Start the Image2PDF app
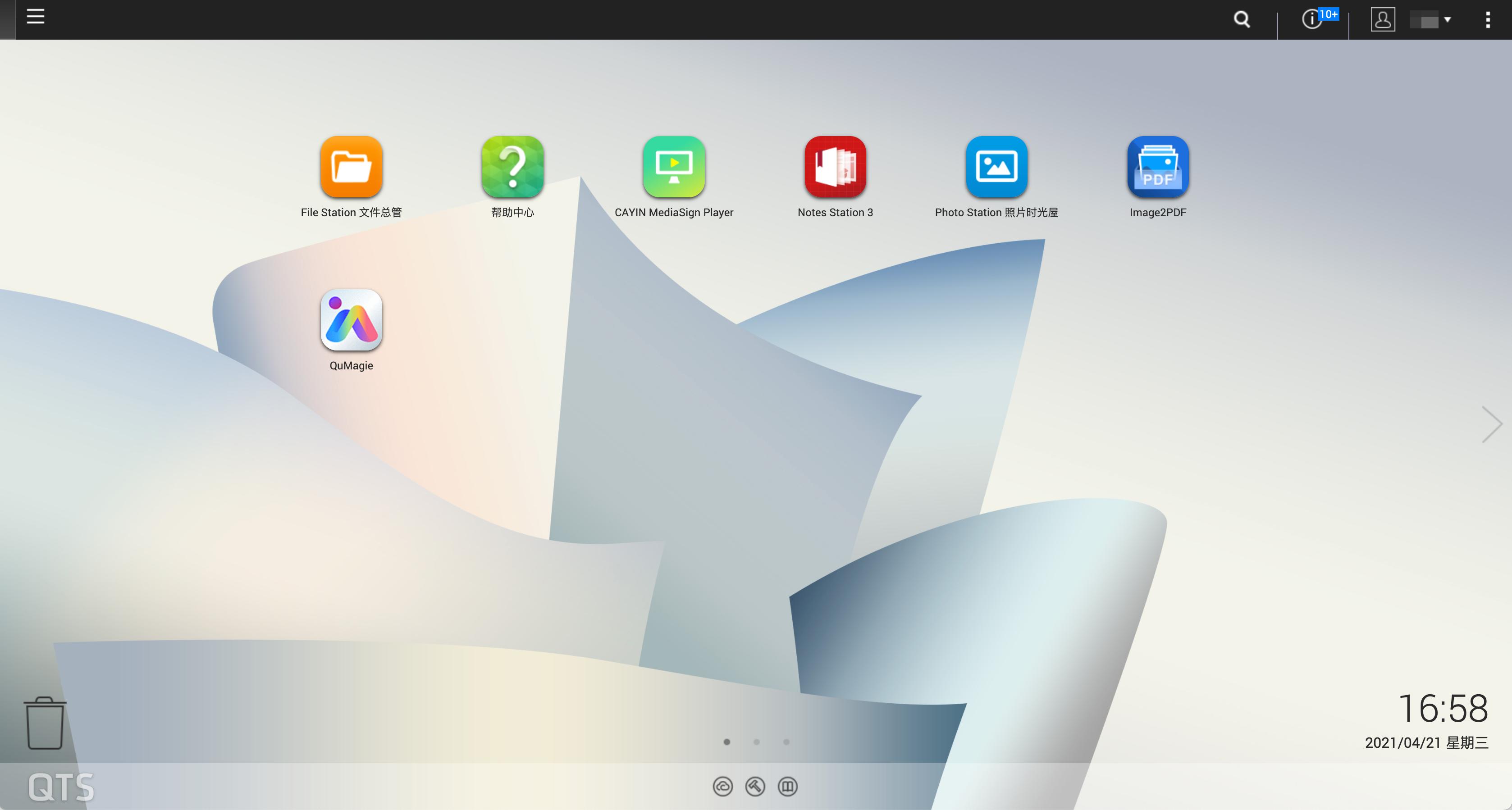Viewport: 1512px width, 810px height. [x=1157, y=167]
